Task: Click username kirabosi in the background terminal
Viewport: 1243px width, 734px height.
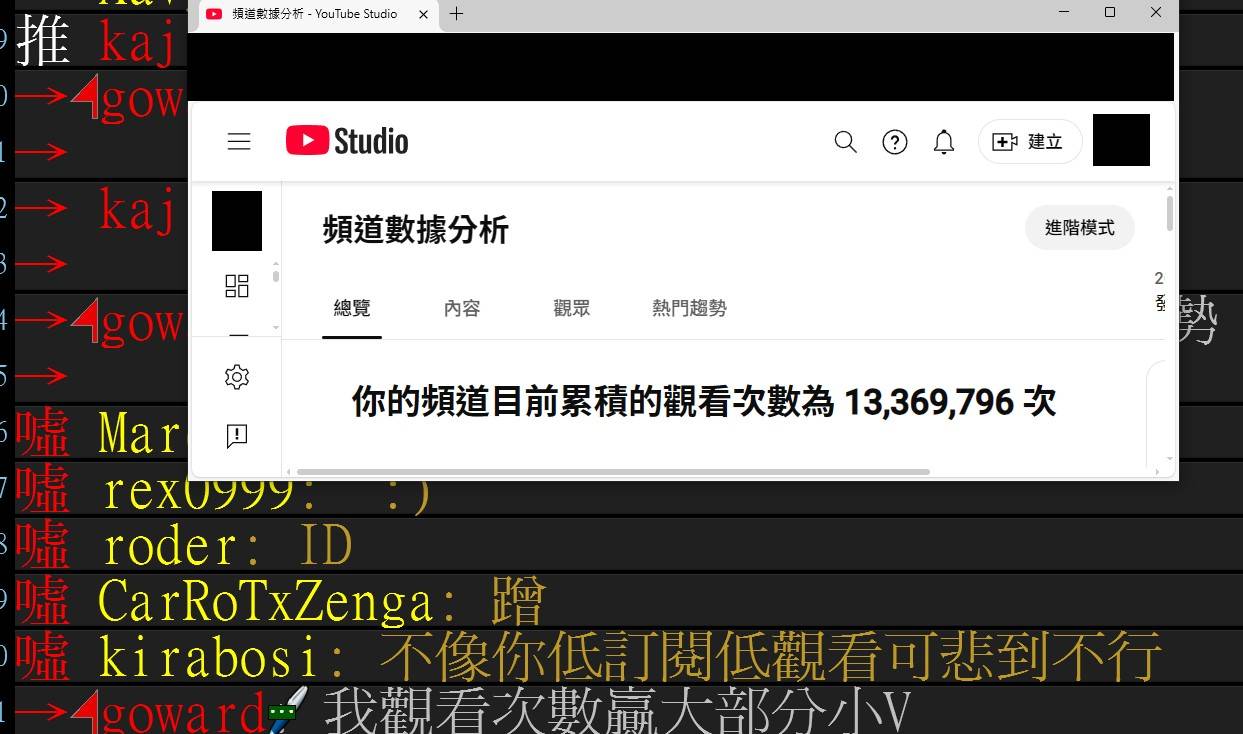Action: pyautogui.click(x=211, y=657)
